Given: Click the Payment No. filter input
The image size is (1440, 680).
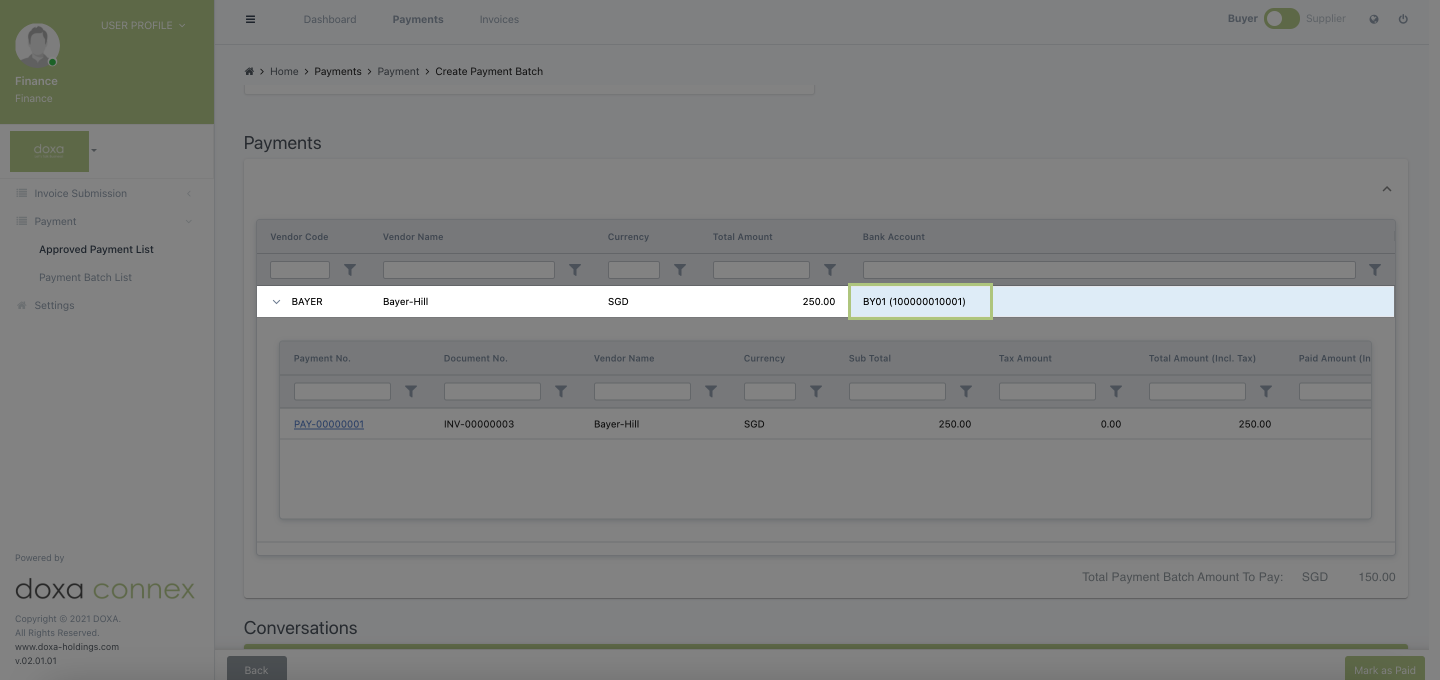Looking at the screenshot, I should coord(342,392).
